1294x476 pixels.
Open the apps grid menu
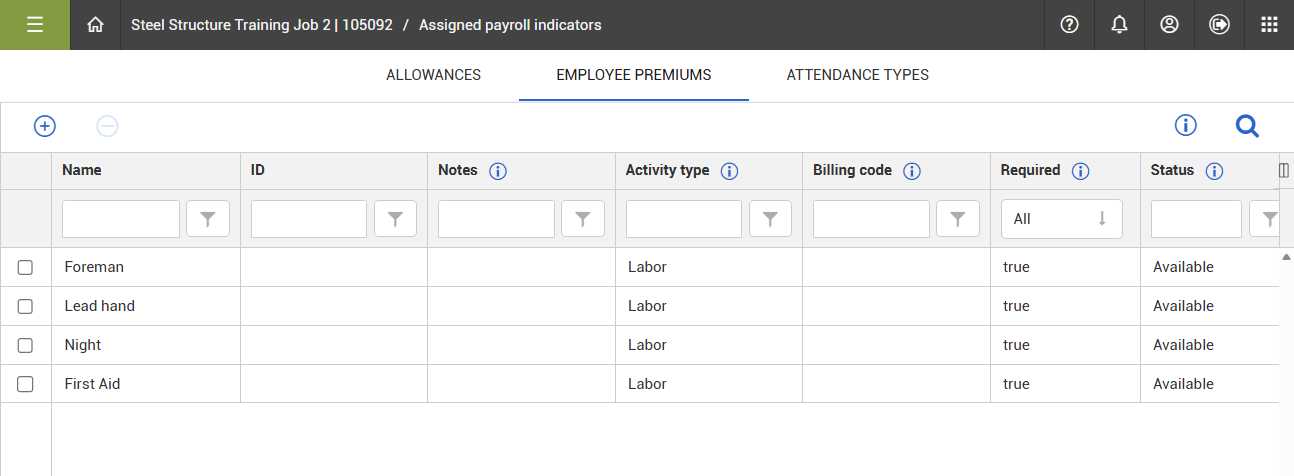click(1269, 25)
